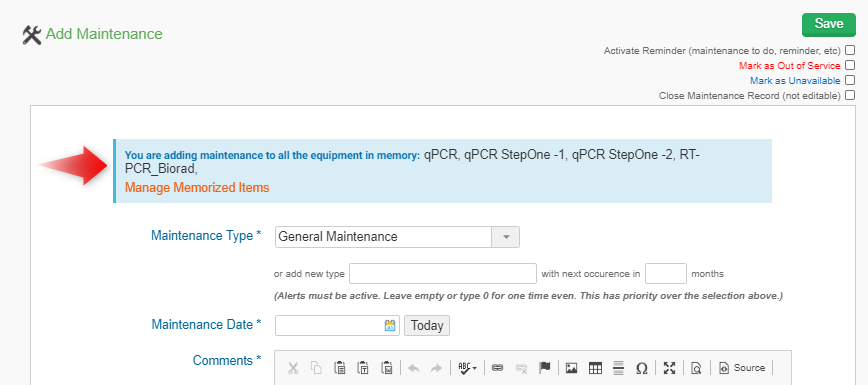Click the Copy icon in editor toolbar
The width and height of the screenshot is (868, 385).
coord(316,367)
